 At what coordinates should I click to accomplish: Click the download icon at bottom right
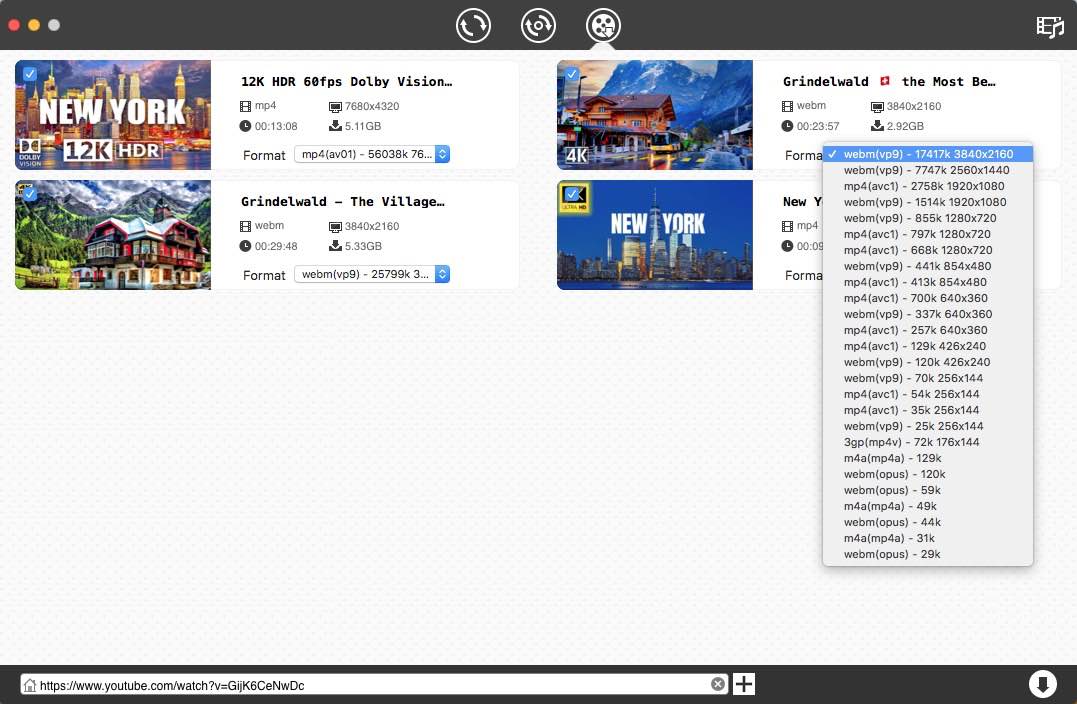1043,683
